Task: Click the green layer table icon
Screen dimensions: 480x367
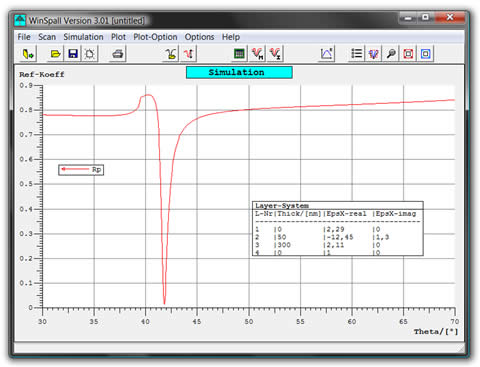Action: (x=239, y=54)
